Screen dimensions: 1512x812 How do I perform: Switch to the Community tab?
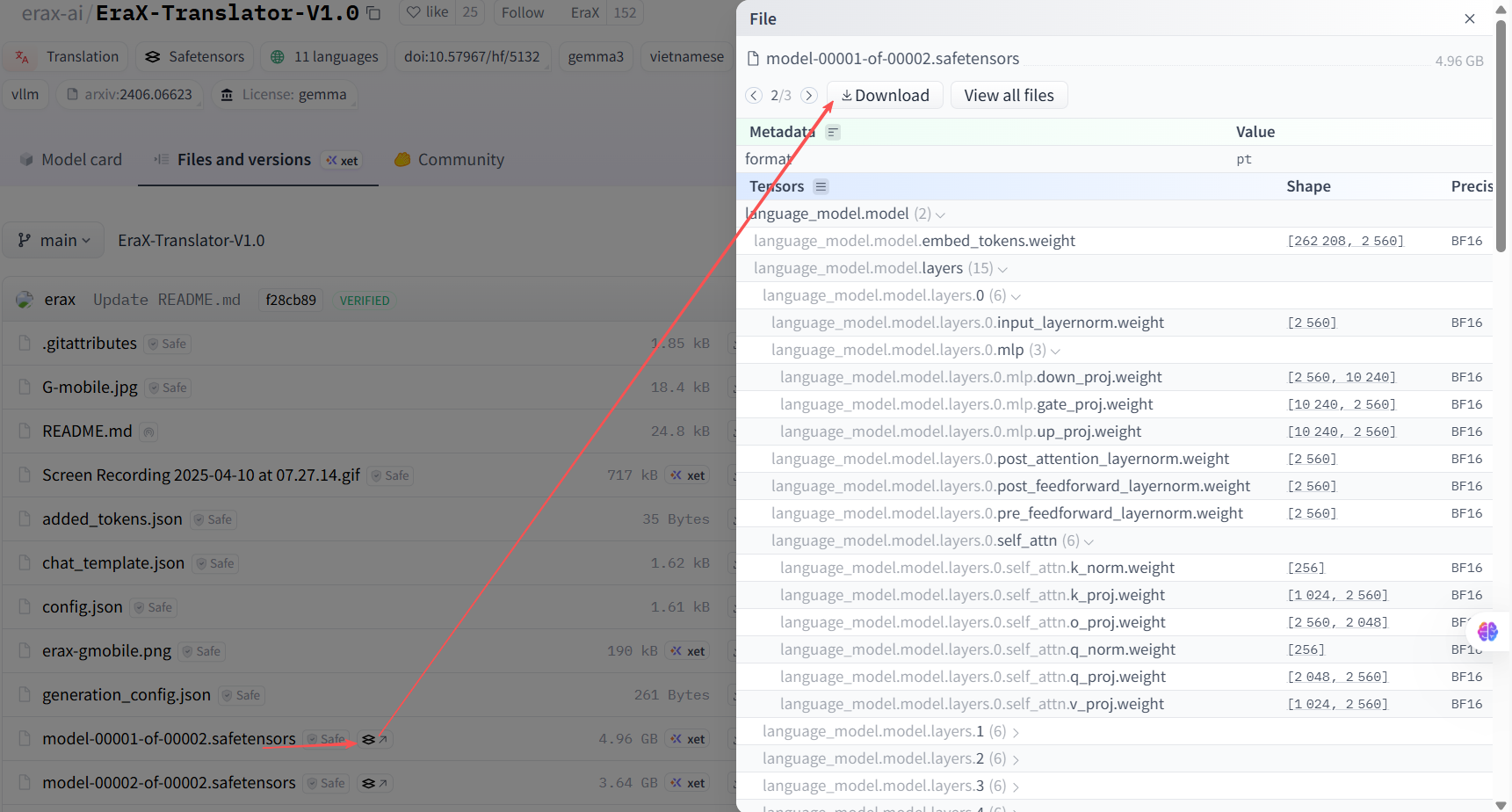coord(449,160)
